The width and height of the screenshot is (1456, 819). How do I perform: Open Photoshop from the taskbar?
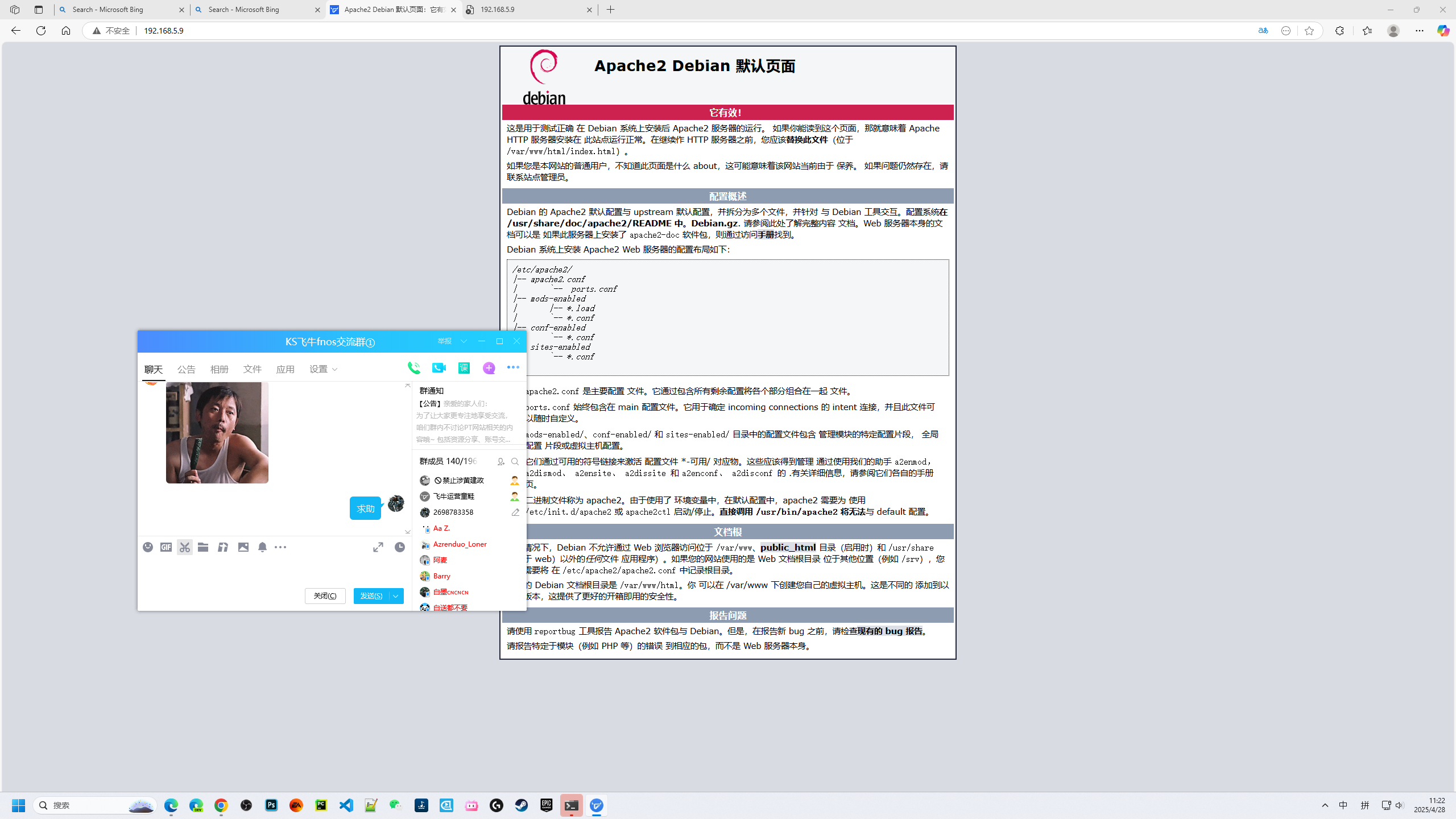pos(271,805)
